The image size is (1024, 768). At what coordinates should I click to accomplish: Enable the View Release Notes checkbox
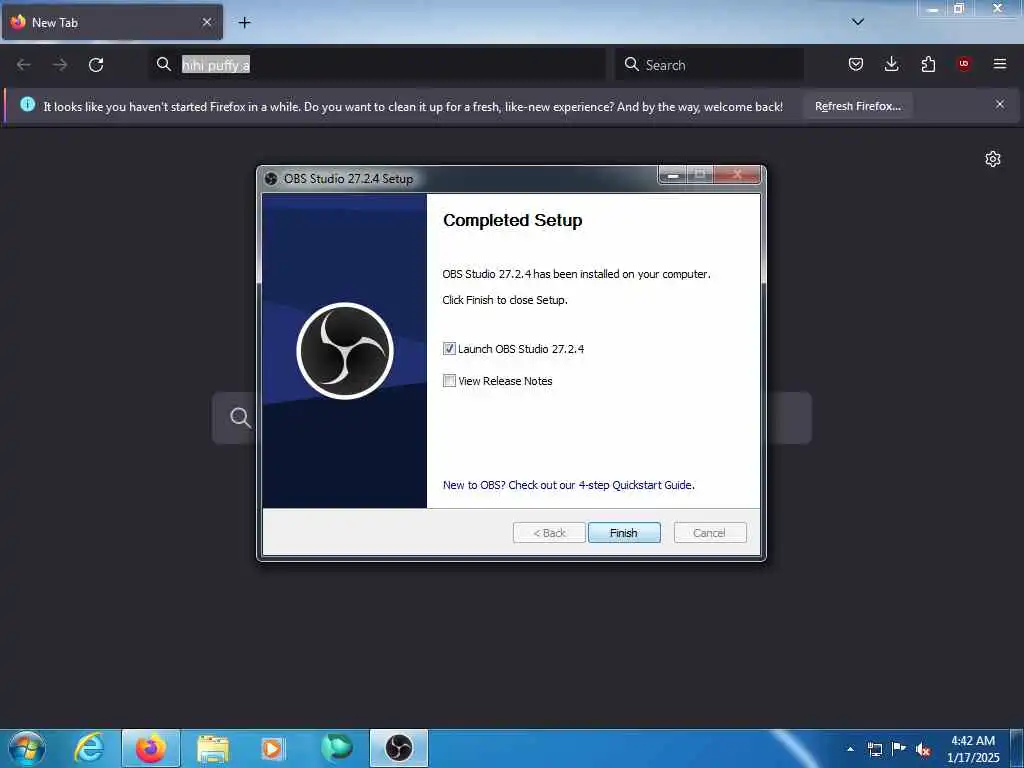point(449,381)
